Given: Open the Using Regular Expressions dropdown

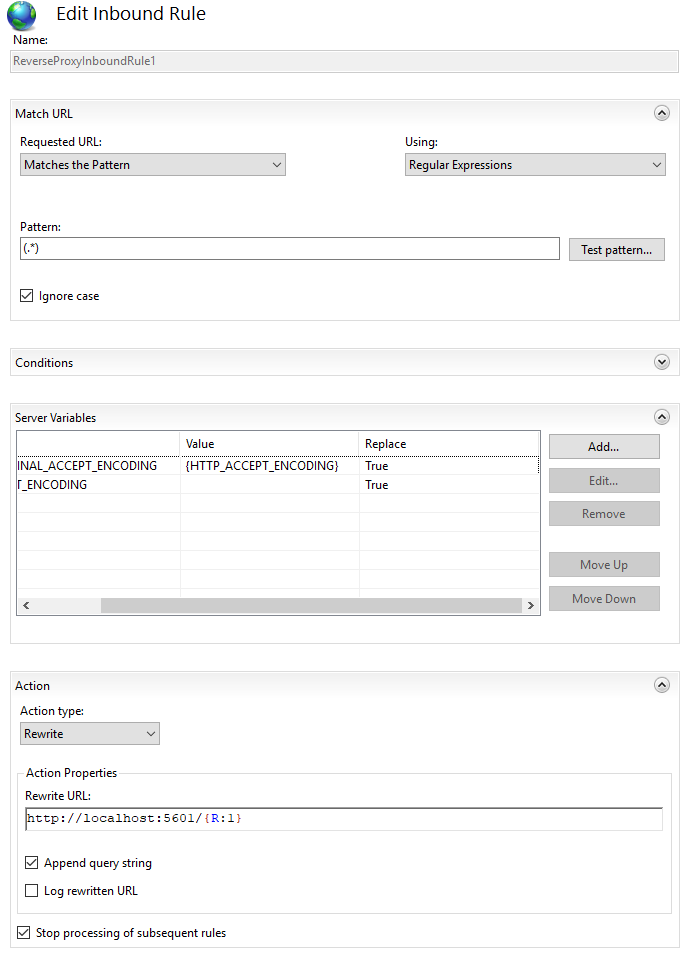Looking at the screenshot, I should tap(535, 165).
